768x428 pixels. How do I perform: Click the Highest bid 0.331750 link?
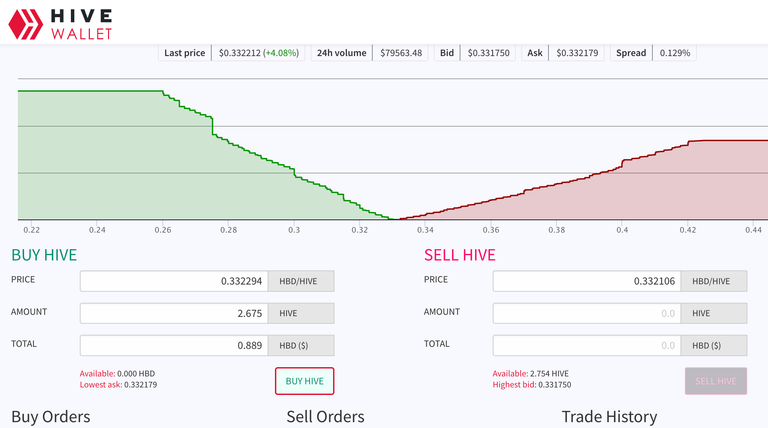click(x=532, y=385)
